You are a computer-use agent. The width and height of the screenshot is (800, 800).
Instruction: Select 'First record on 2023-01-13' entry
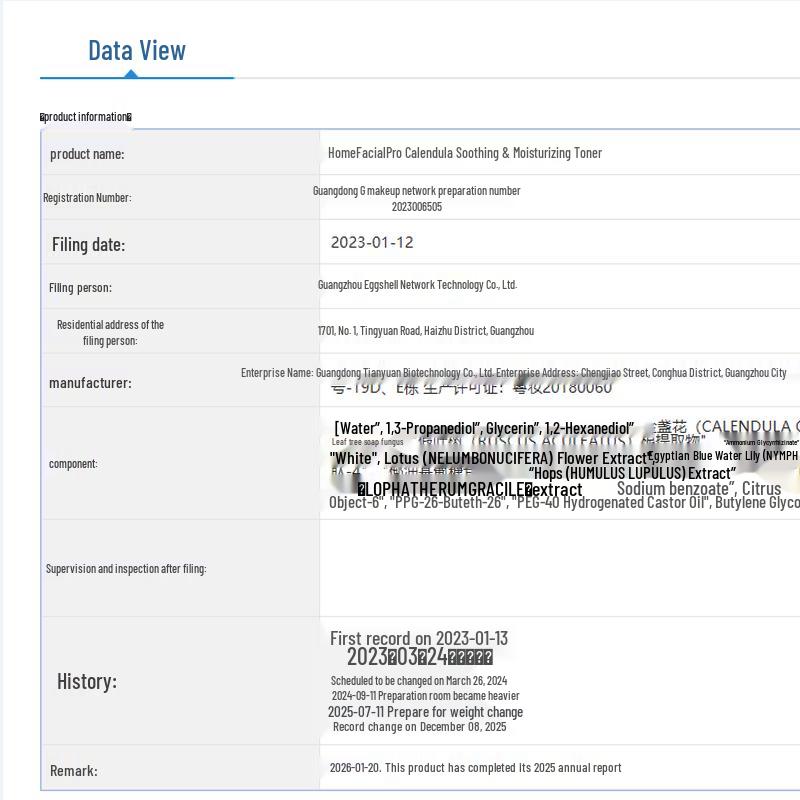pyautogui.click(x=419, y=638)
